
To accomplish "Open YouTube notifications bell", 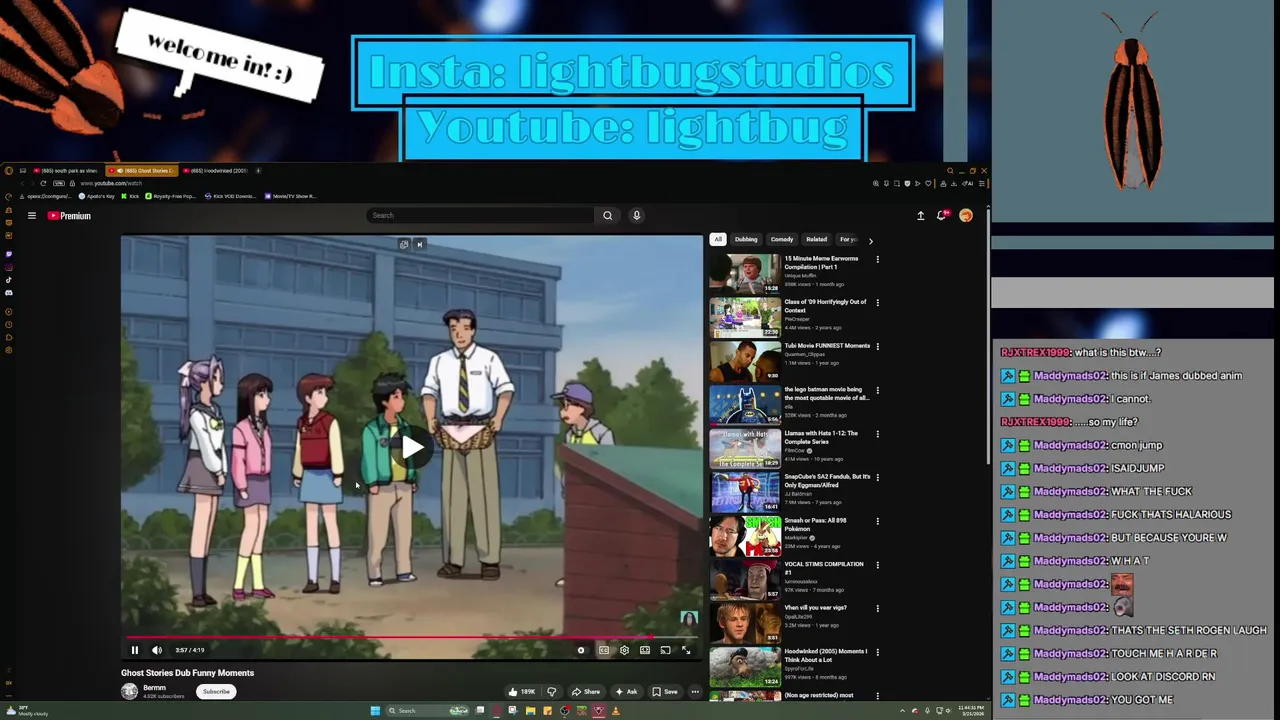I will click(942, 215).
